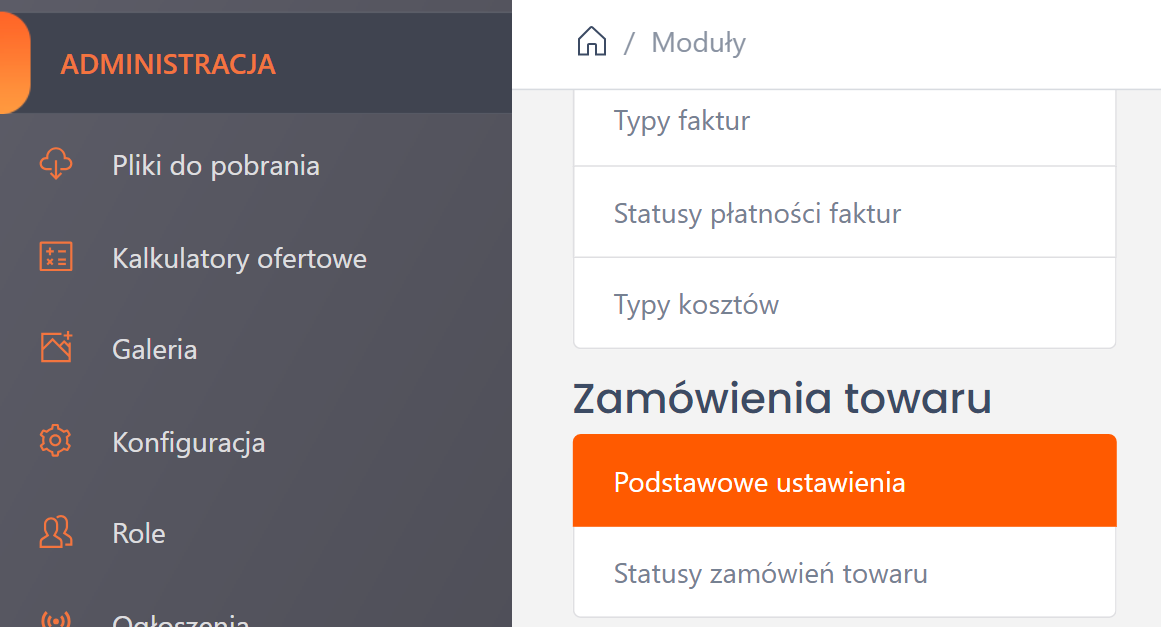Image resolution: width=1161 pixels, height=627 pixels.
Task: Click the calculator icon for Kalkulatory ofertowe
Action: pyautogui.click(x=56, y=257)
